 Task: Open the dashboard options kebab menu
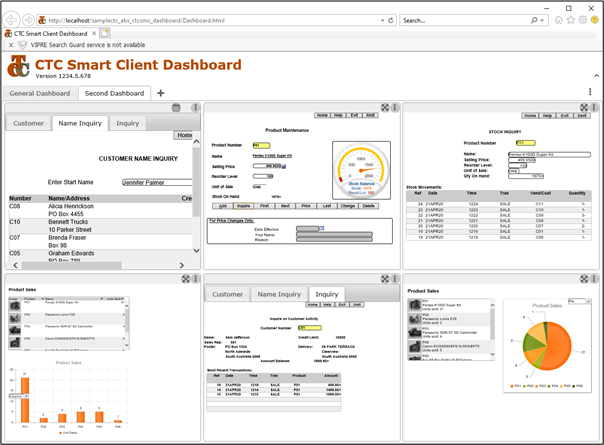coord(589,92)
